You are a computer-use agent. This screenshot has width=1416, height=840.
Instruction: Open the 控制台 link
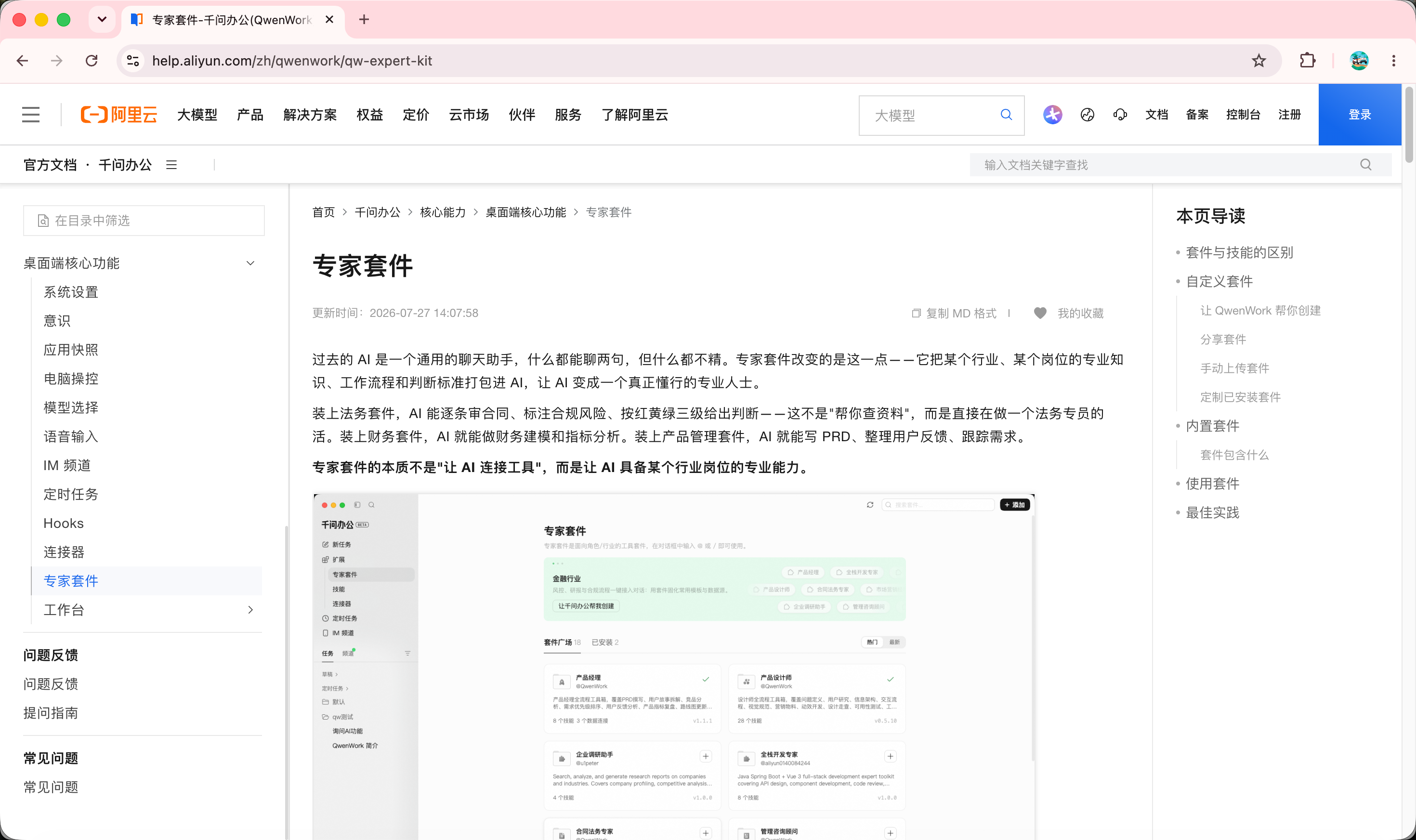pyautogui.click(x=1243, y=115)
